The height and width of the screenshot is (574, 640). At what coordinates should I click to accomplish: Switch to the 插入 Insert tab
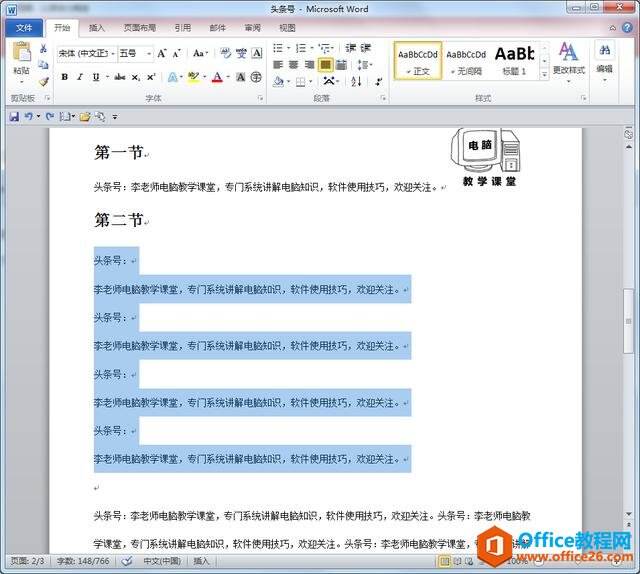(97, 28)
